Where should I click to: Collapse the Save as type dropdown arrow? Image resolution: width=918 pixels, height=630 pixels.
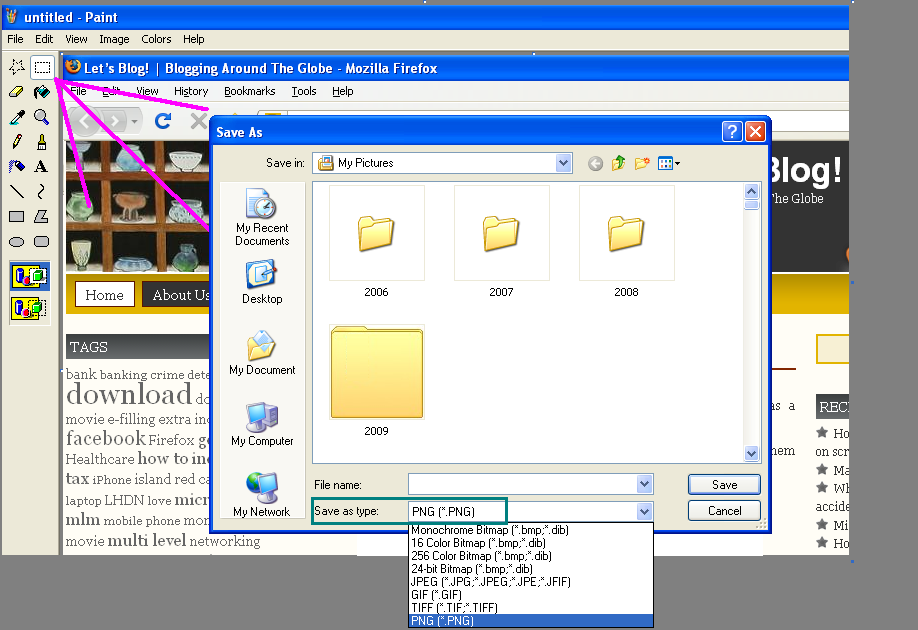click(x=645, y=511)
